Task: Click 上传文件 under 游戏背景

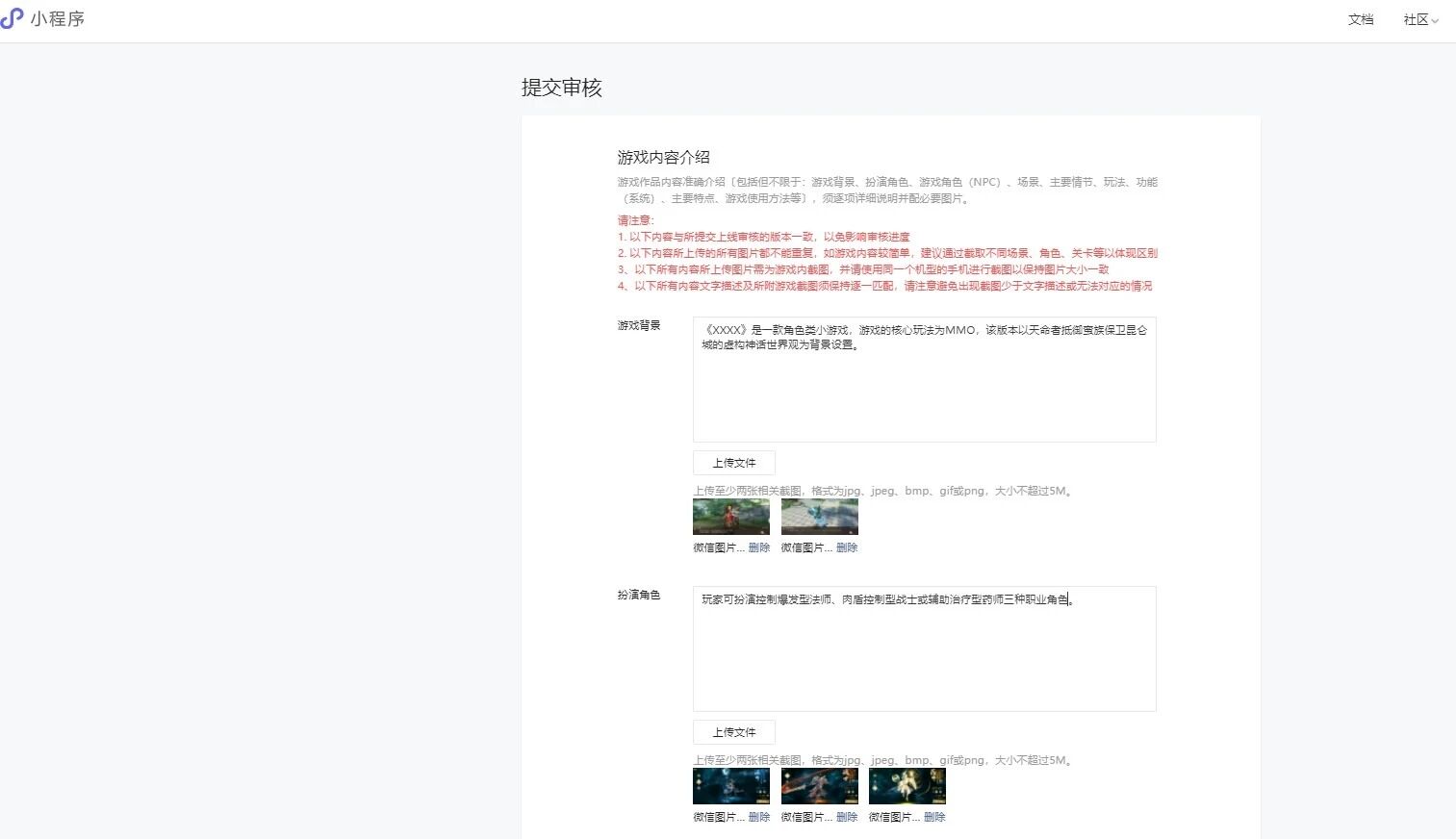Action: click(733, 463)
